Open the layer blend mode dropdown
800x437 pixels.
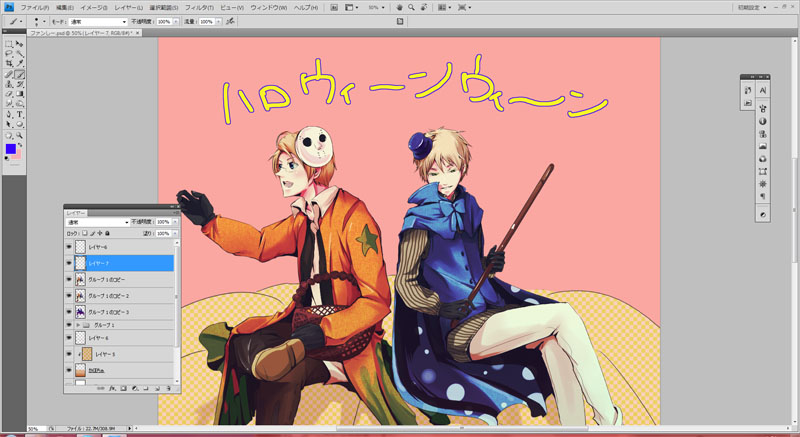point(98,222)
